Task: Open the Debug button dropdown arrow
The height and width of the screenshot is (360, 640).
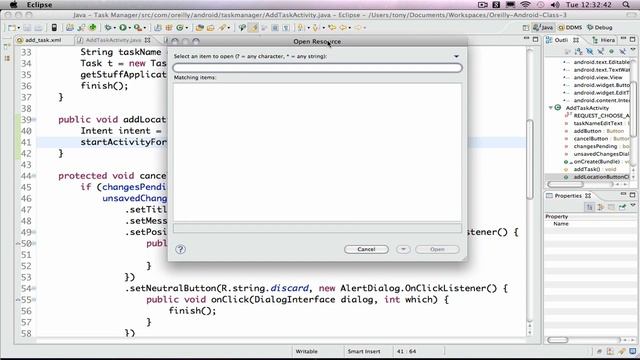Action: [x=114, y=28]
